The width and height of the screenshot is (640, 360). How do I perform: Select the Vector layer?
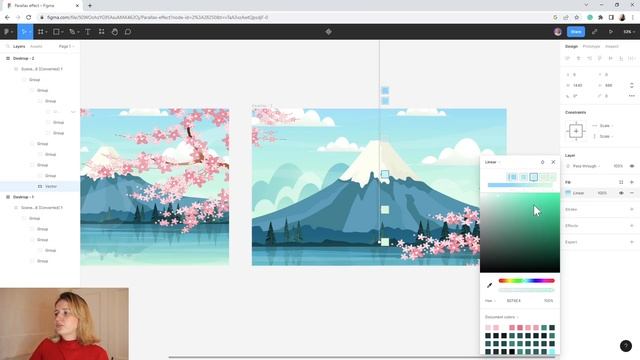pos(40,186)
